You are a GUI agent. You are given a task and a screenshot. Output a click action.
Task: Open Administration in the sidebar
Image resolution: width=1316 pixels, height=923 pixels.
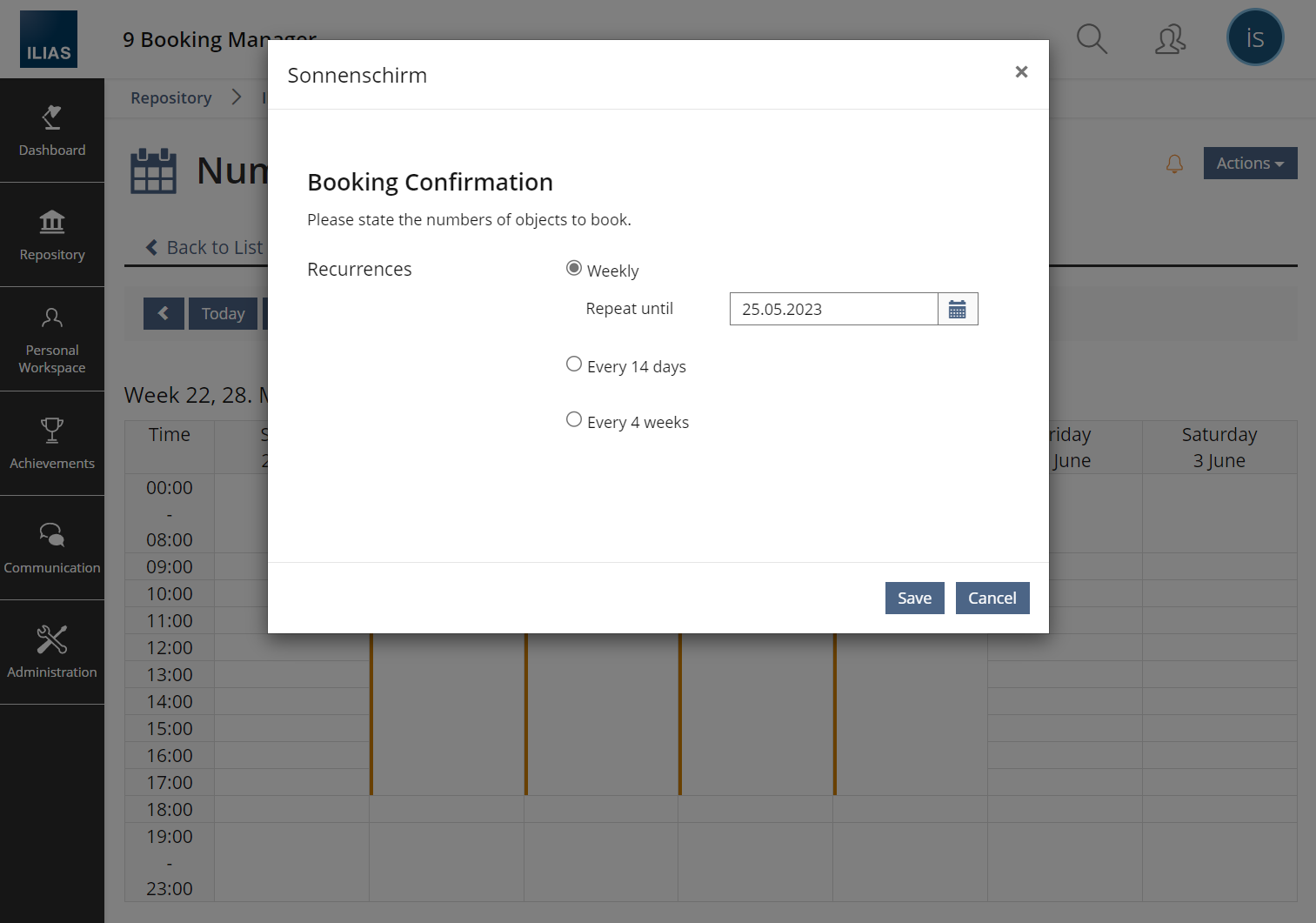point(52,652)
